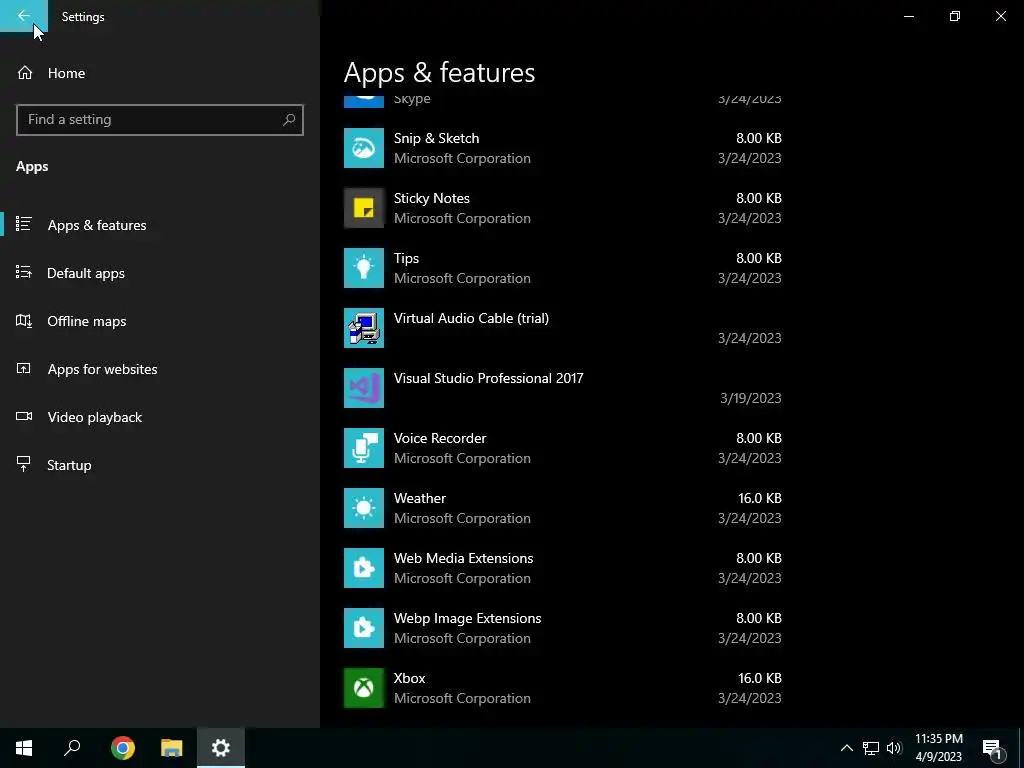
Task: Open the network status tray icon
Action: point(871,748)
